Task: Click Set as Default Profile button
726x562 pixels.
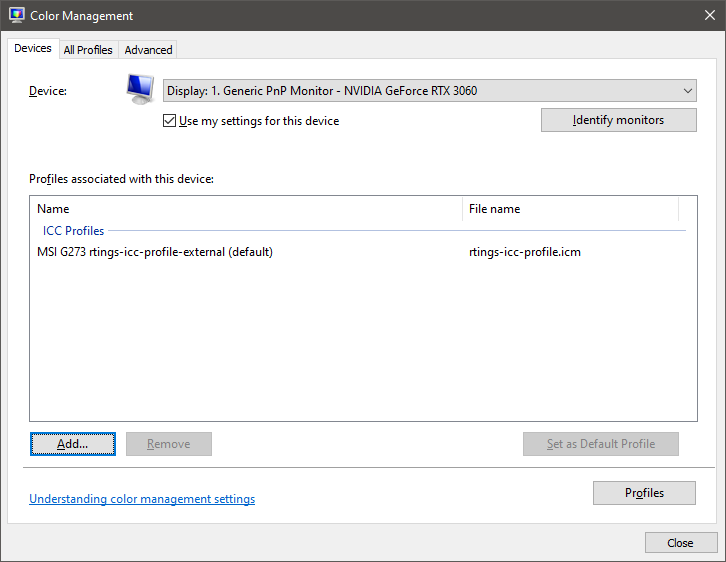Action: pyautogui.click(x=600, y=444)
